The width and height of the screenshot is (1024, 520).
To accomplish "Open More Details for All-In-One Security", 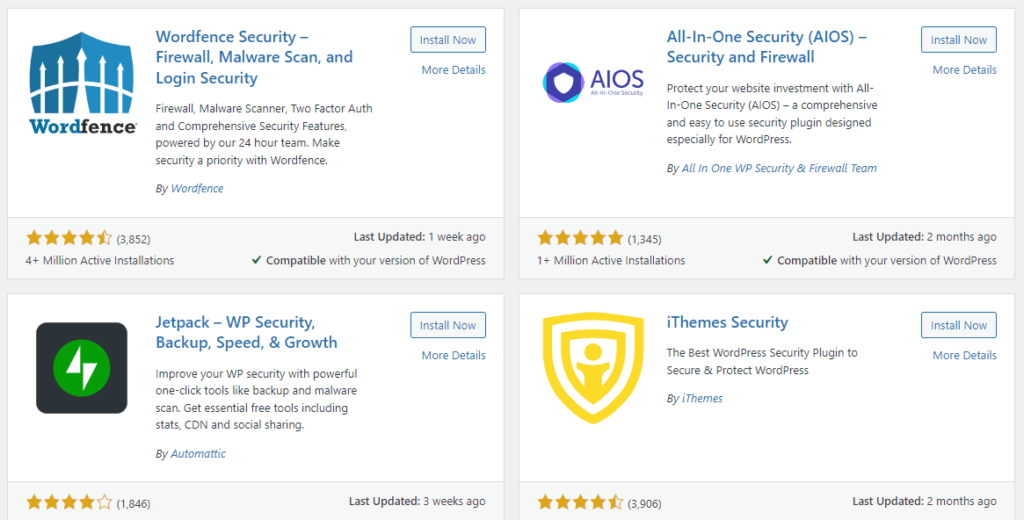I will point(965,70).
